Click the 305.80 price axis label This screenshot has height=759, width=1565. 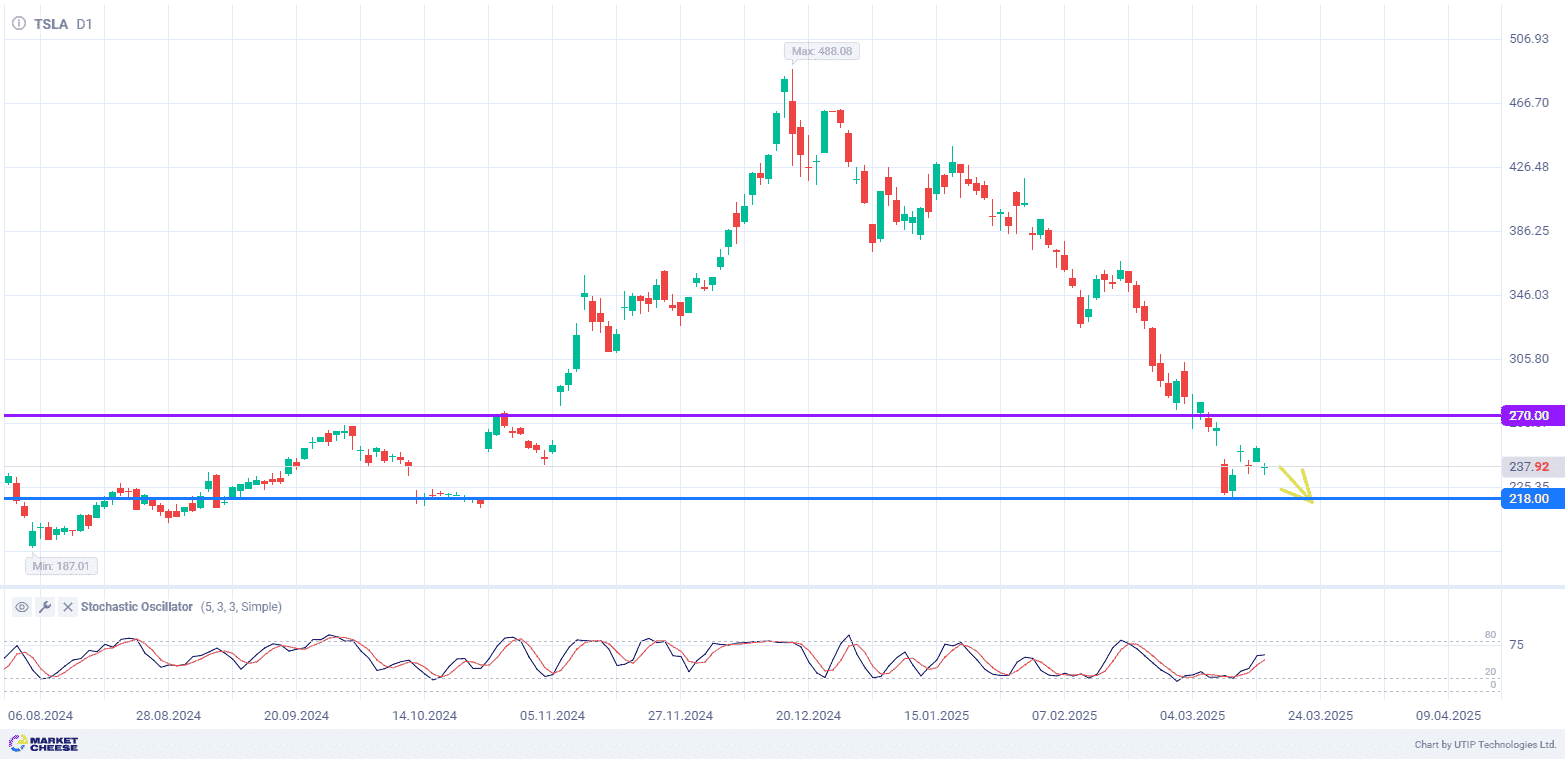(1528, 359)
